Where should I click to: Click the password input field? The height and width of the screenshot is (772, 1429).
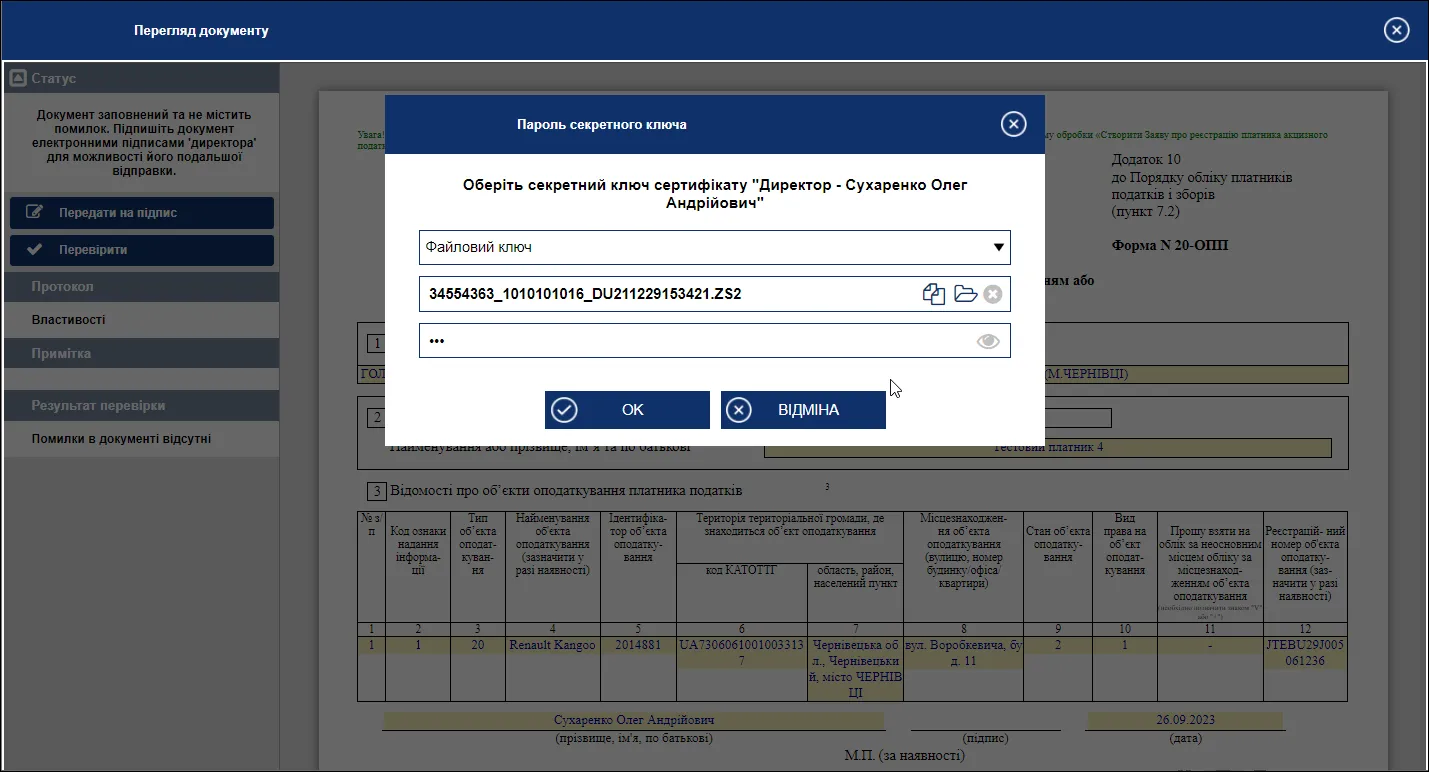695,341
